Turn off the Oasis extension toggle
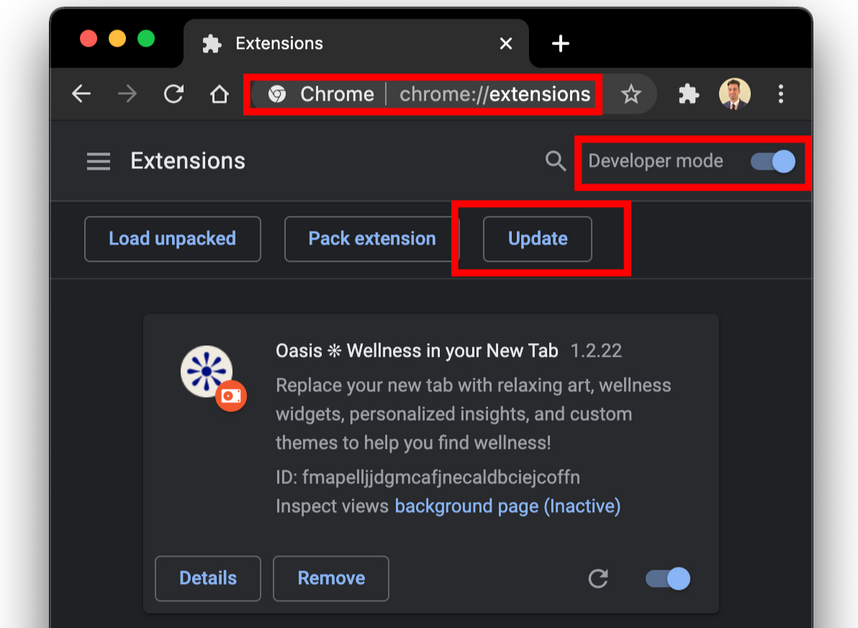 [668, 578]
